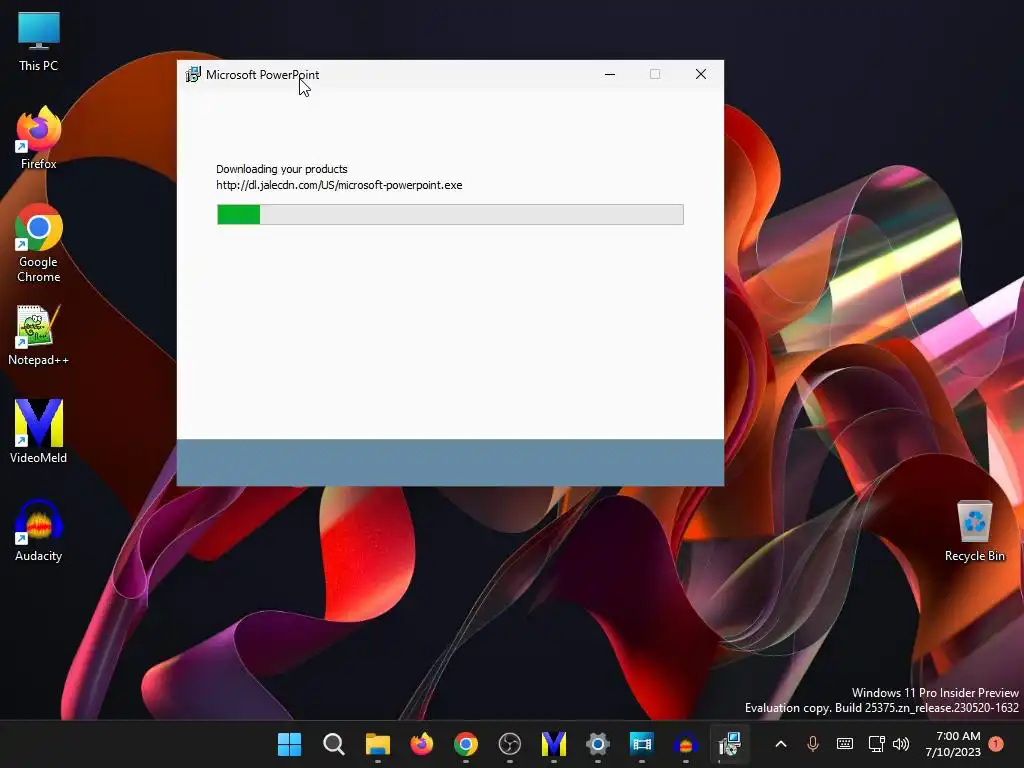This screenshot has height=768, width=1024.
Task: Switch to Audacity in the taskbar
Action: coord(686,744)
